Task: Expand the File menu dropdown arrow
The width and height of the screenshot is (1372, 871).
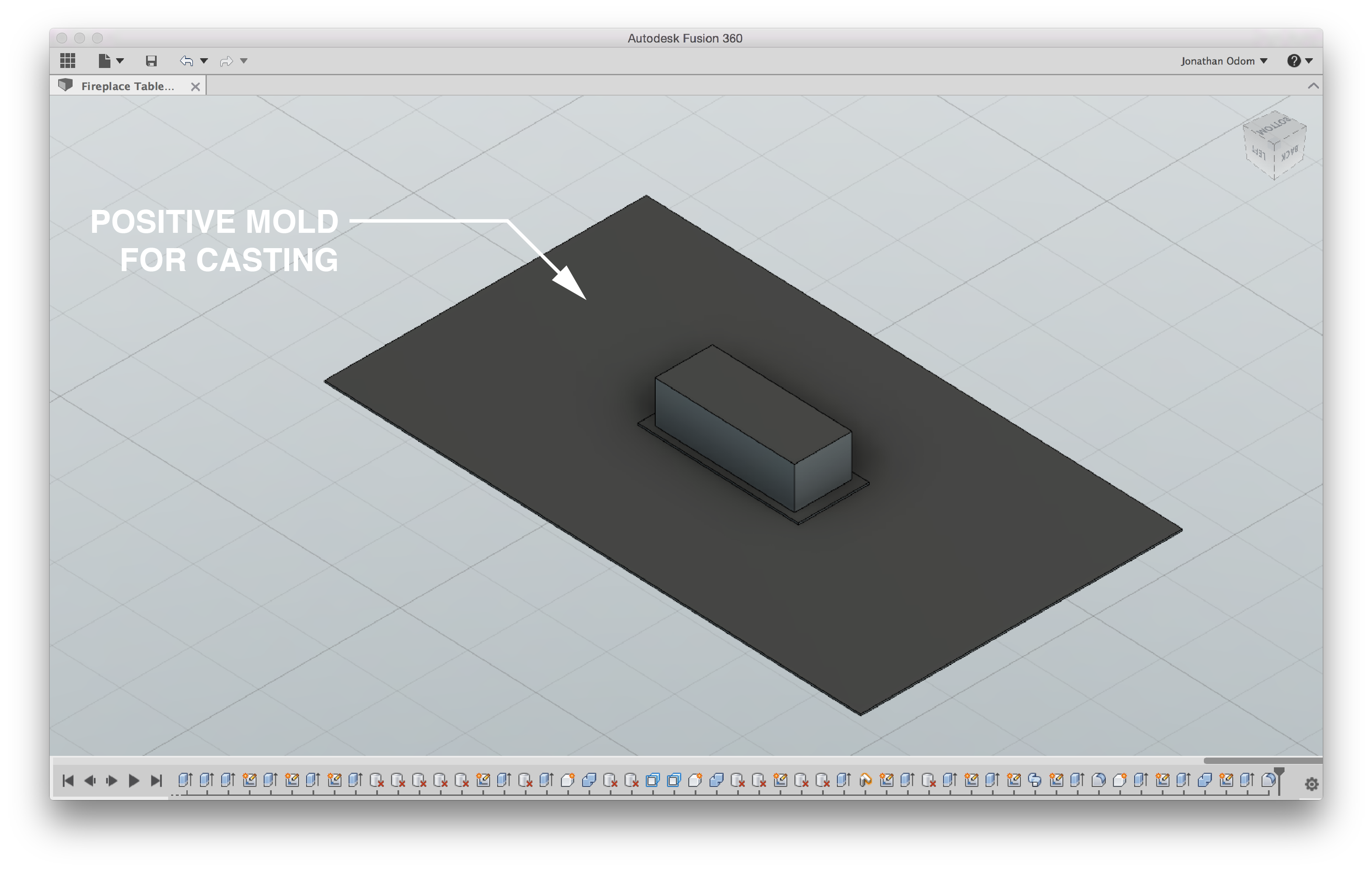Action: click(x=120, y=61)
